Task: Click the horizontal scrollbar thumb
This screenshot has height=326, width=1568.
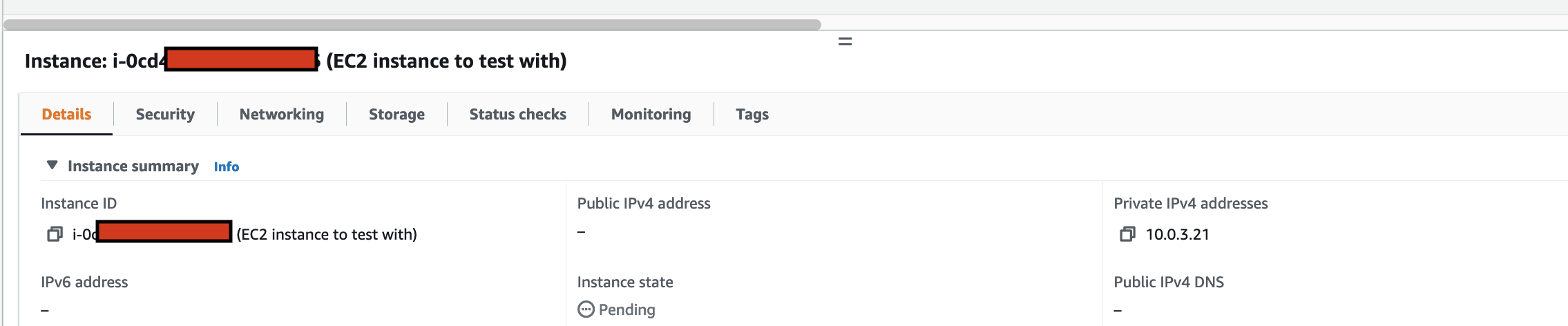Action: tap(412, 24)
